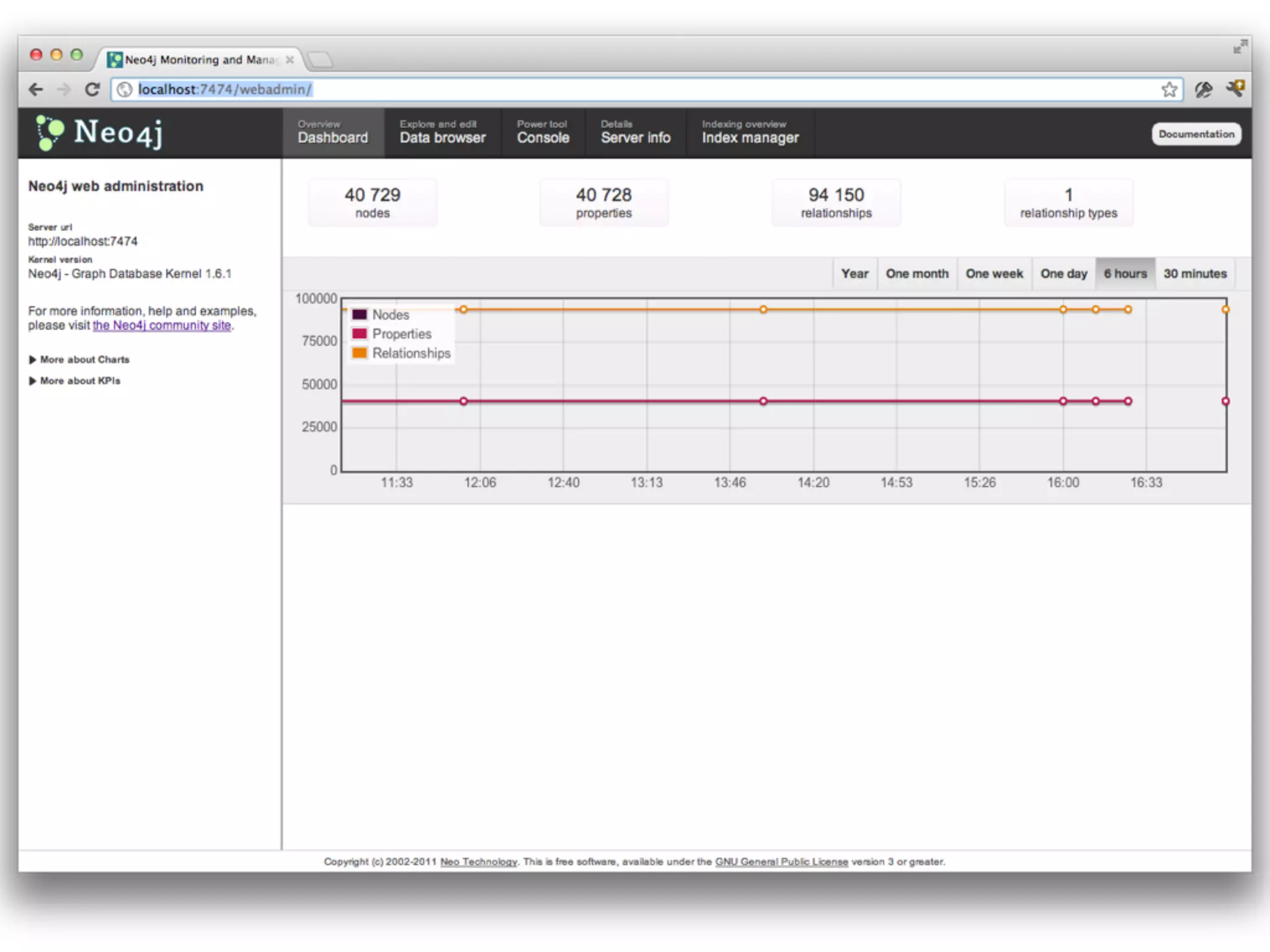Open the Data browser tab

(442, 133)
